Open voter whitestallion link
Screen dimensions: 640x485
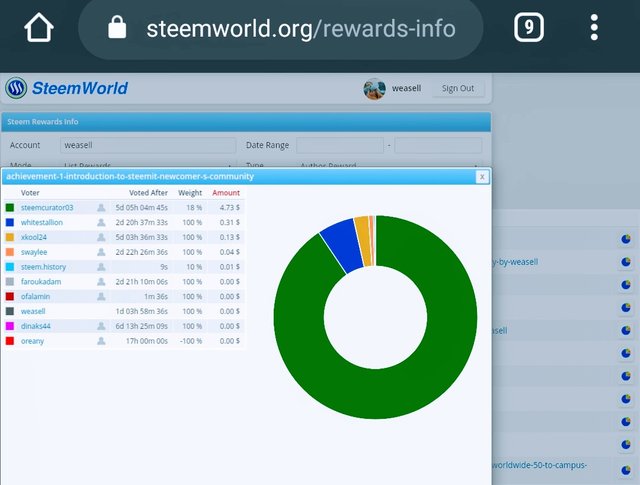[42, 222]
